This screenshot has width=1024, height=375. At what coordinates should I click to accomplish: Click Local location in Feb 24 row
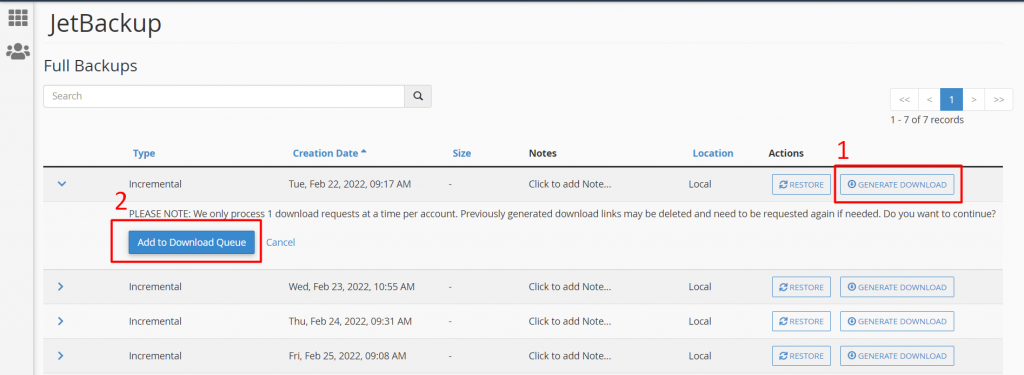click(x=699, y=321)
